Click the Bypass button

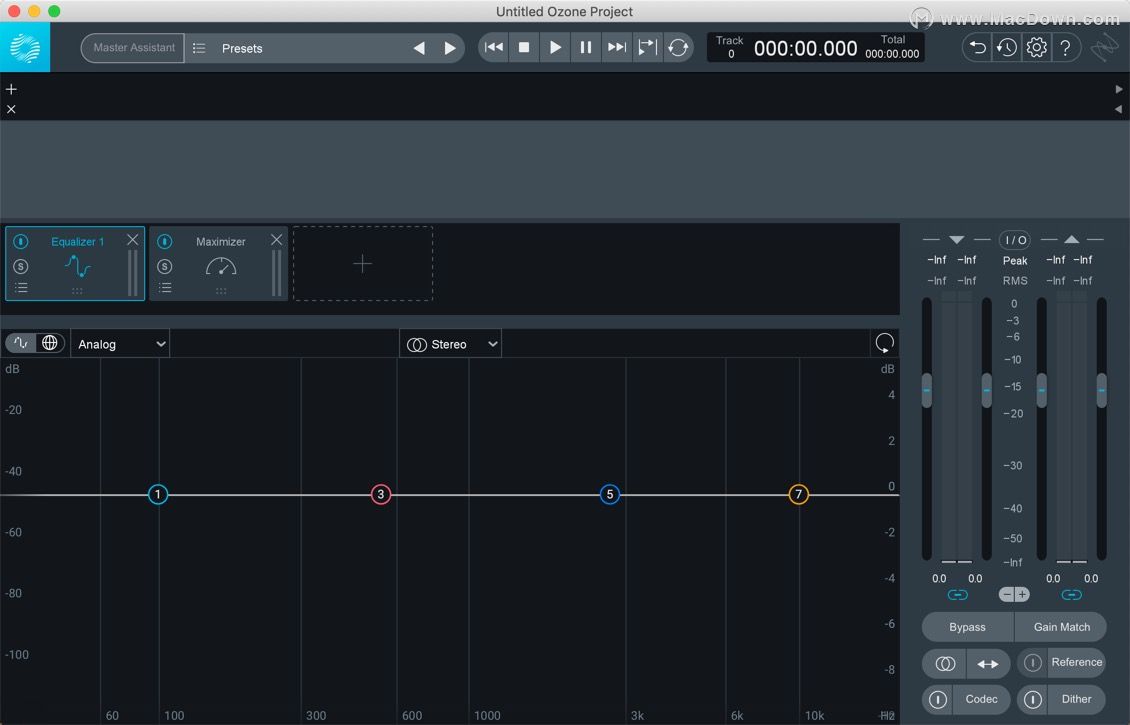[x=967, y=627]
